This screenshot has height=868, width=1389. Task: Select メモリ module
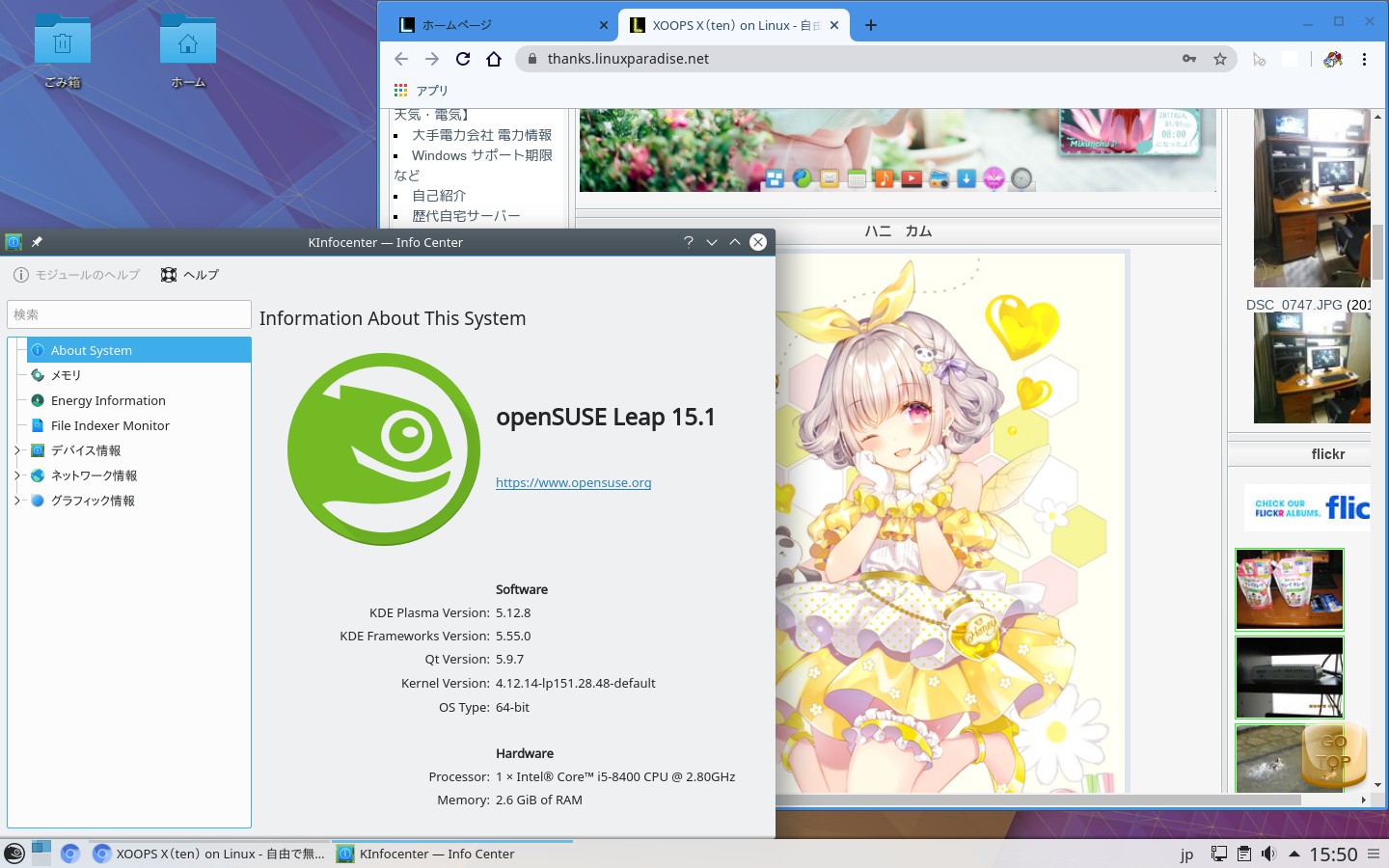point(139,375)
